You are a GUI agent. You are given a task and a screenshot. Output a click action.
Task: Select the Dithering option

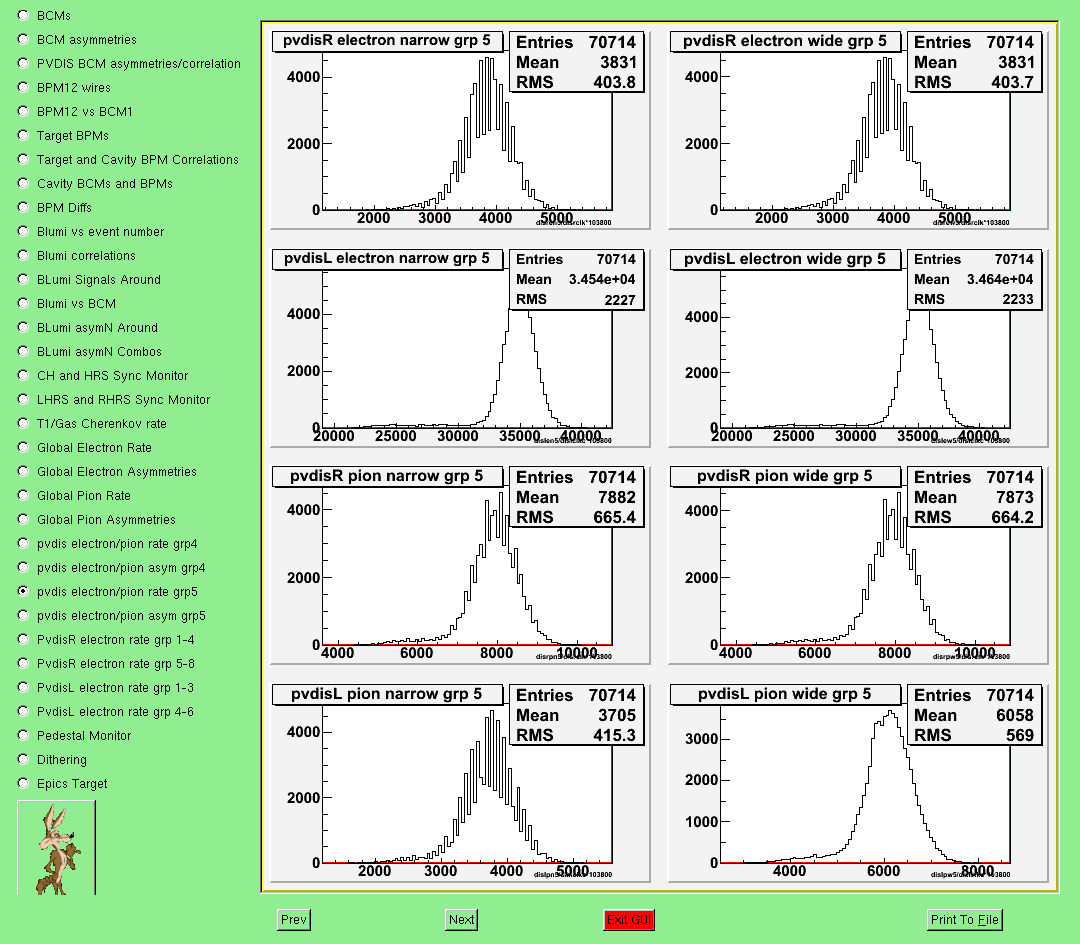click(23, 759)
